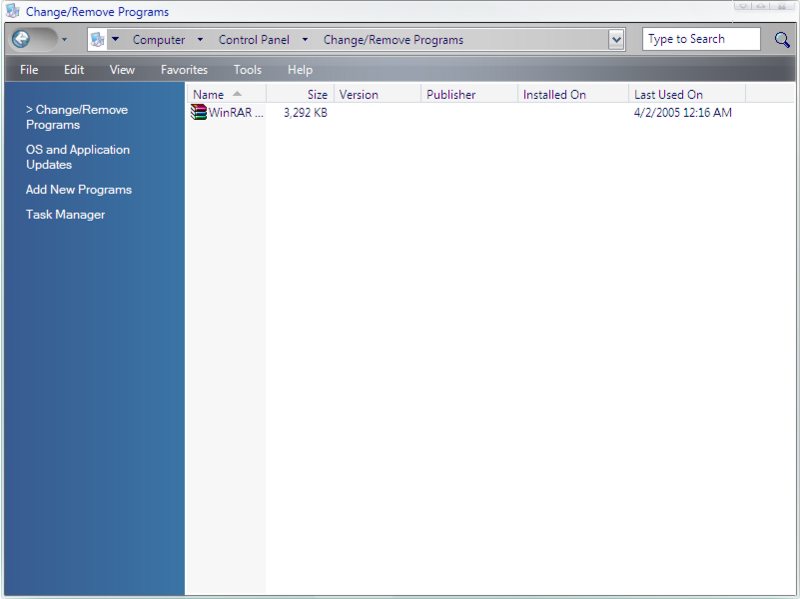The image size is (800, 599).
Task: Click Change/Remove Programs breadcrumb segment
Action: pyautogui.click(x=393, y=40)
